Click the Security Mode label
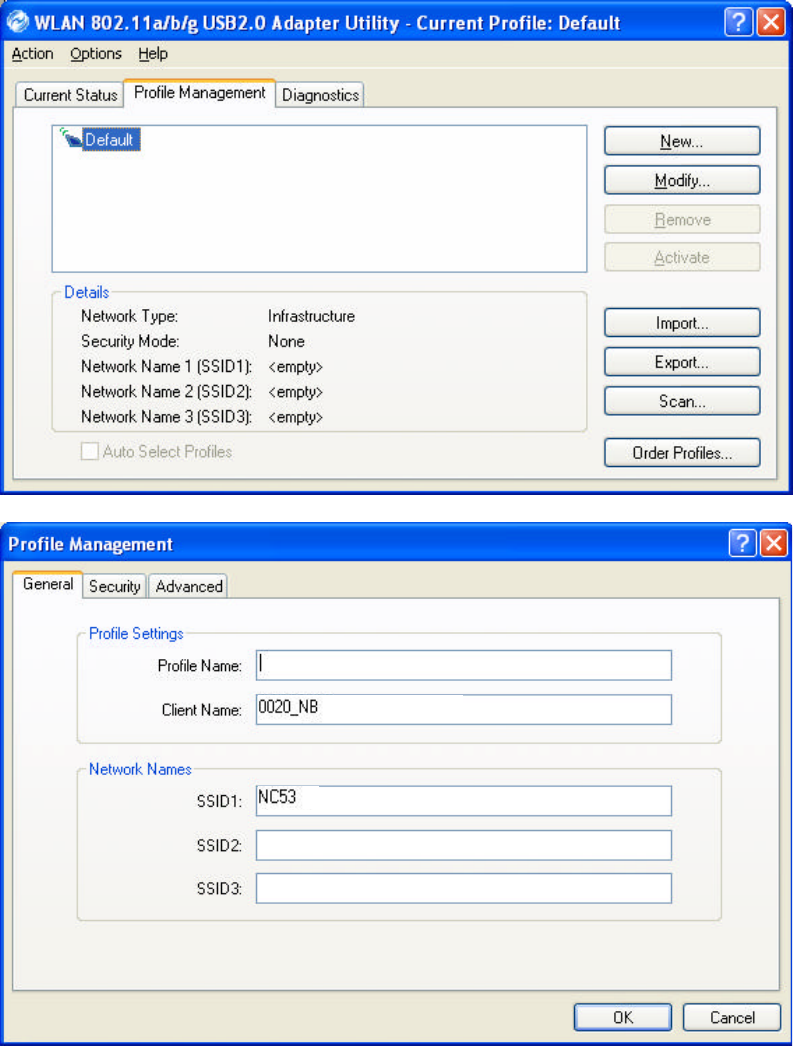Viewport: 793px width, 1046px height. click(130, 342)
